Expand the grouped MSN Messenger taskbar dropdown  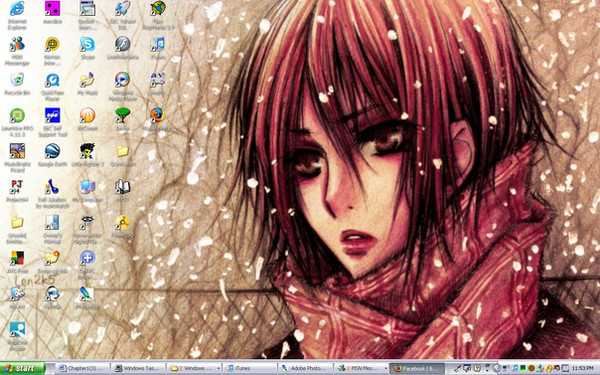click(386, 368)
